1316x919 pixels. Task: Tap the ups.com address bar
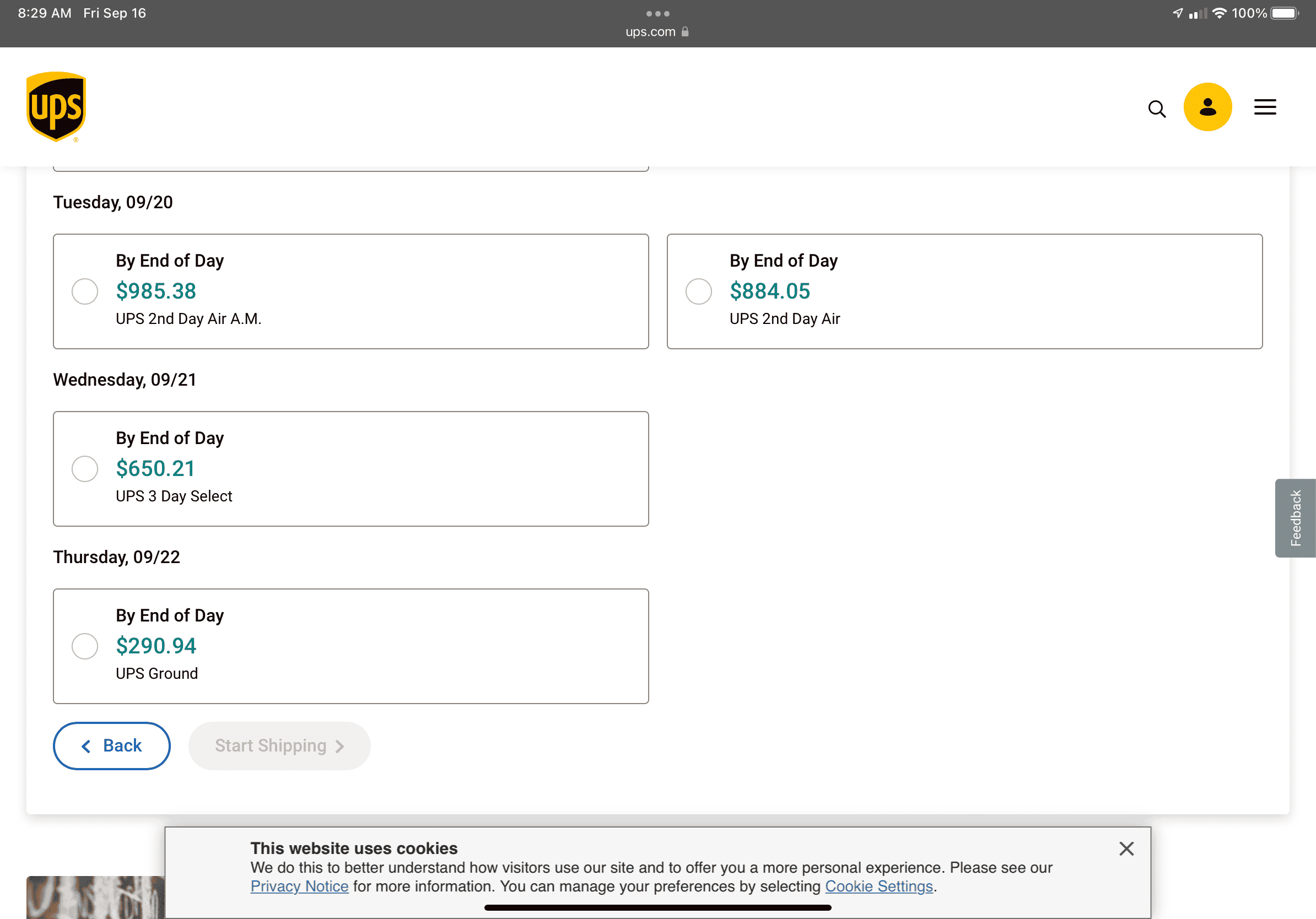pos(657,32)
